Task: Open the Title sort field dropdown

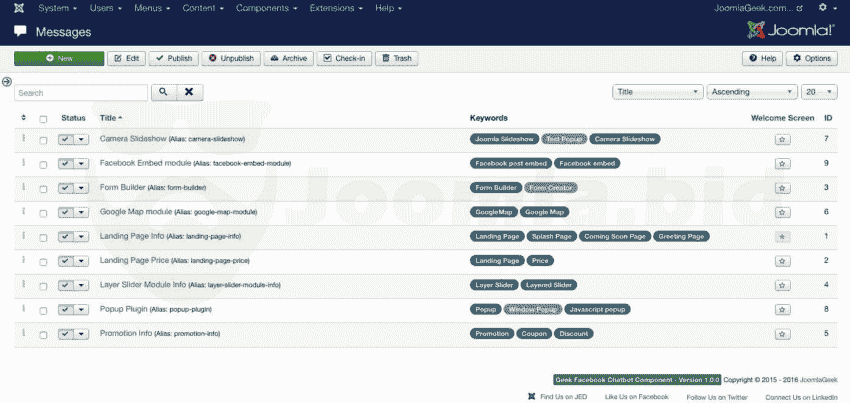Action: click(657, 92)
